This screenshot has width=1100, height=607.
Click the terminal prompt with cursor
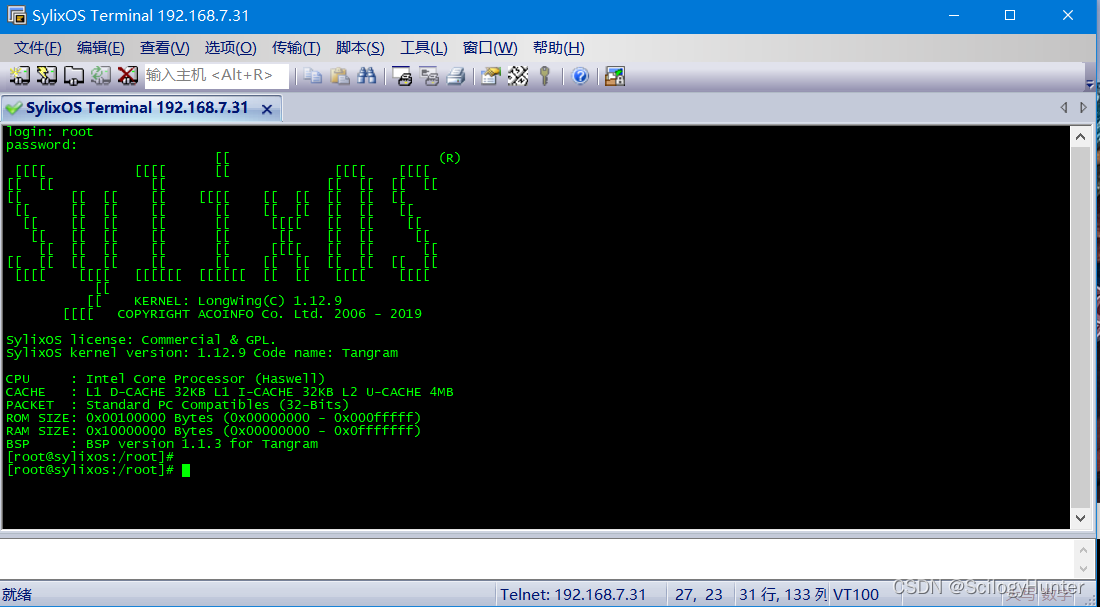coord(98,470)
